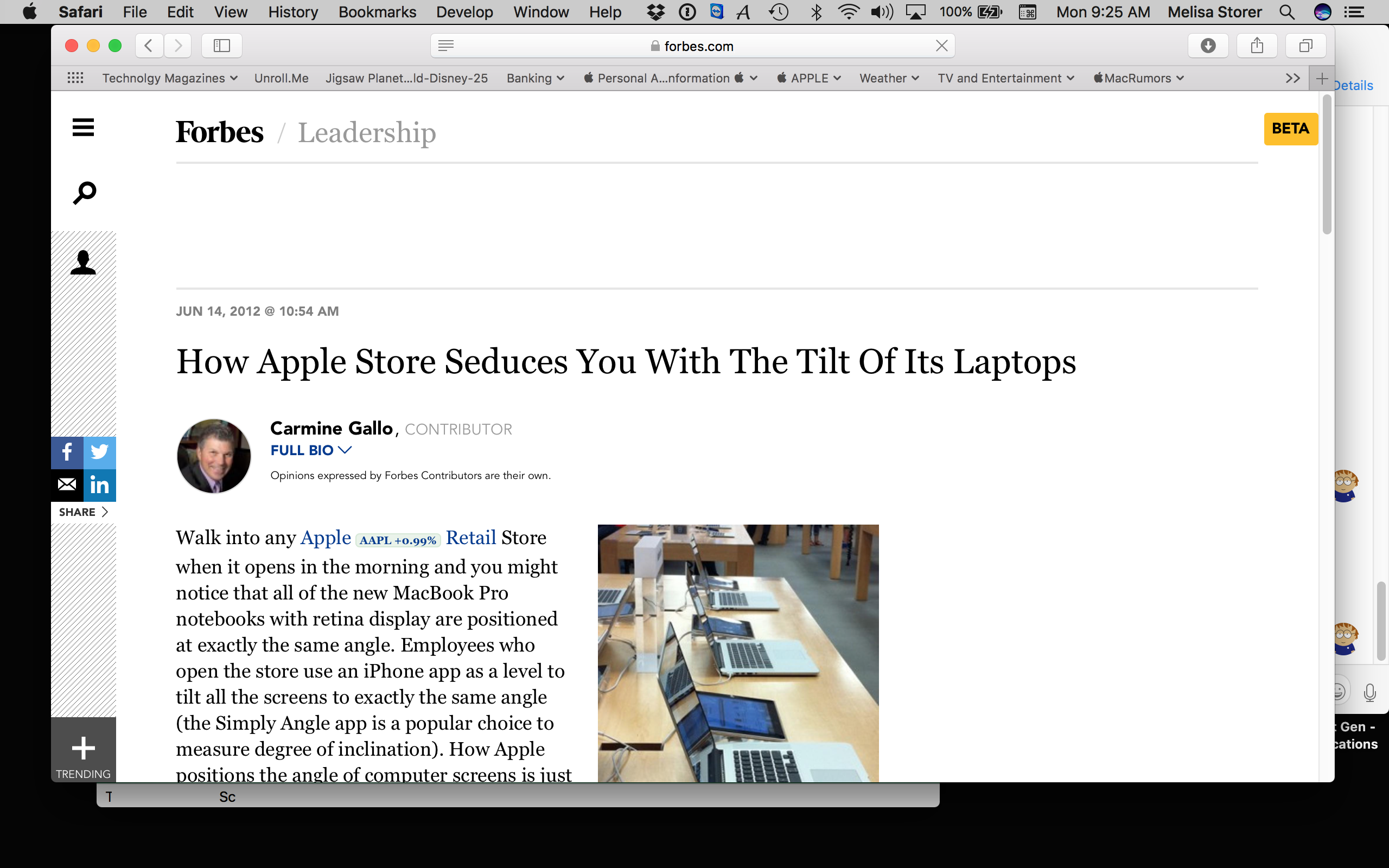
Task: Open the Jigsaw Planet bookmark
Action: tap(406, 78)
